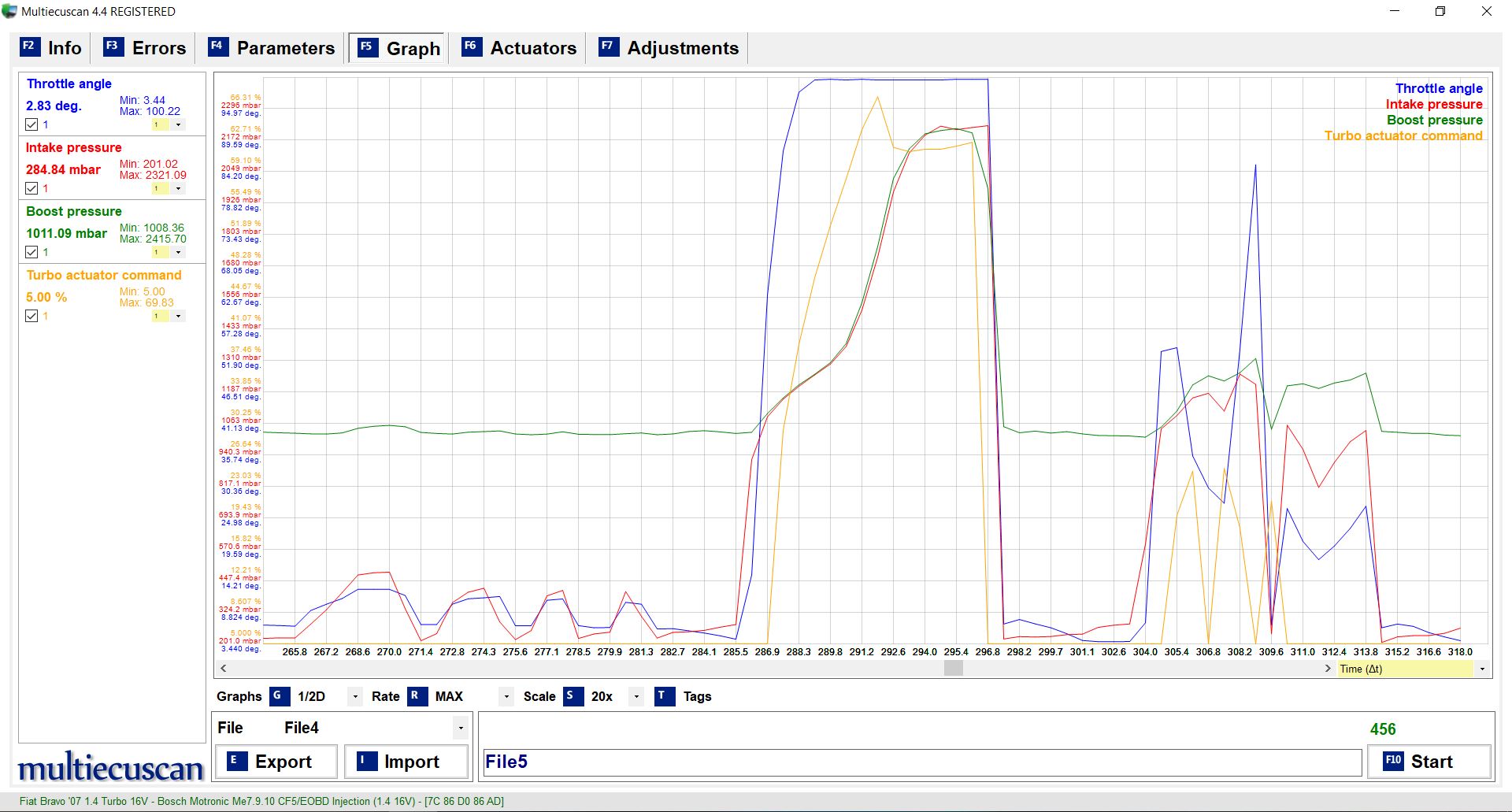1512x812 pixels.
Task: Disable the Turbo actuator command checkbox
Action: (x=31, y=316)
